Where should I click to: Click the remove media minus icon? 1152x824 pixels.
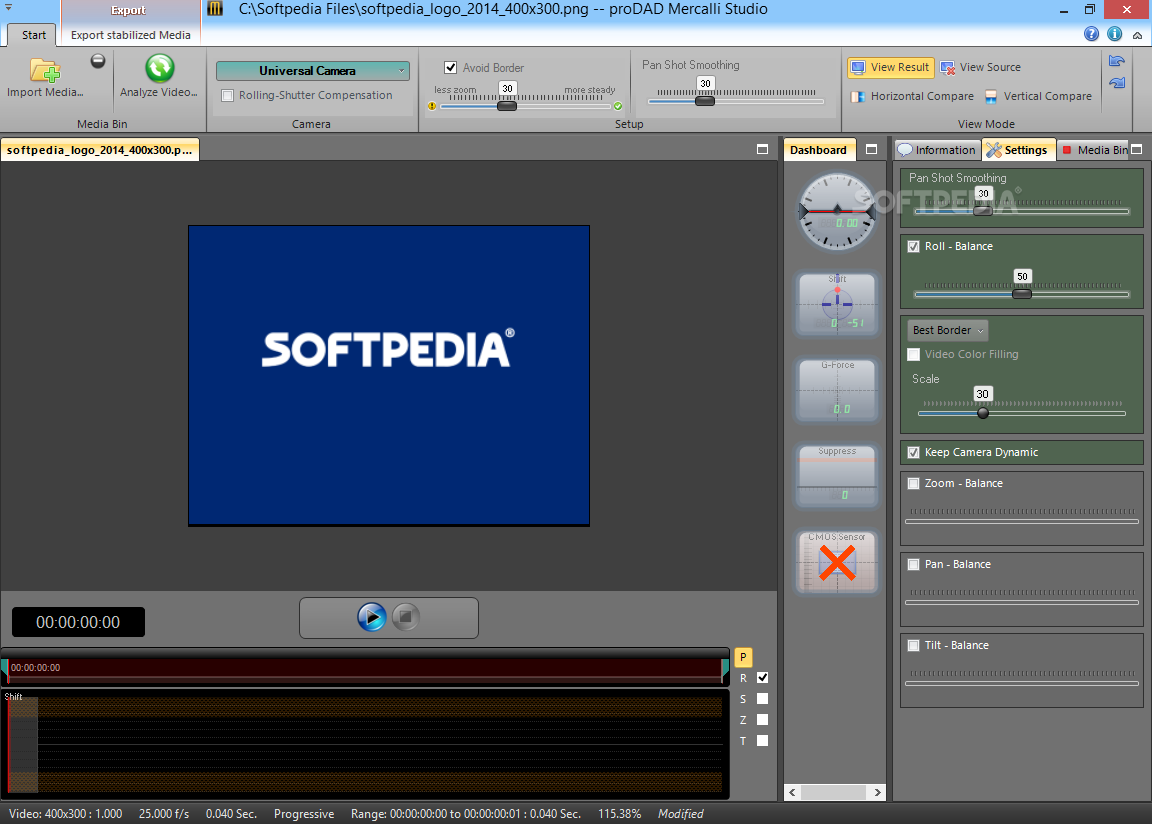[x=98, y=61]
